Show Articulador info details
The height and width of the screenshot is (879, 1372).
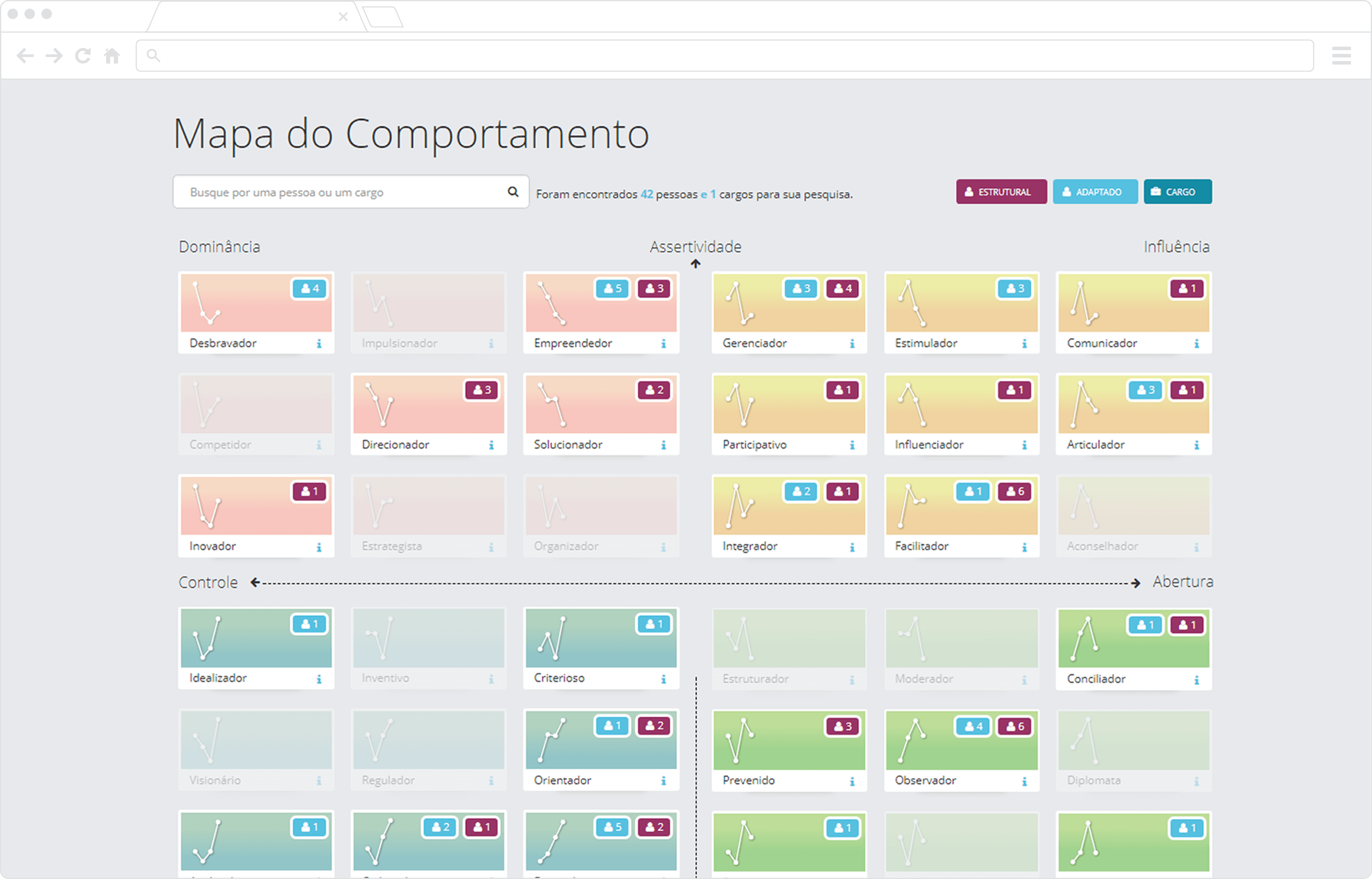[x=1197, y=445]
